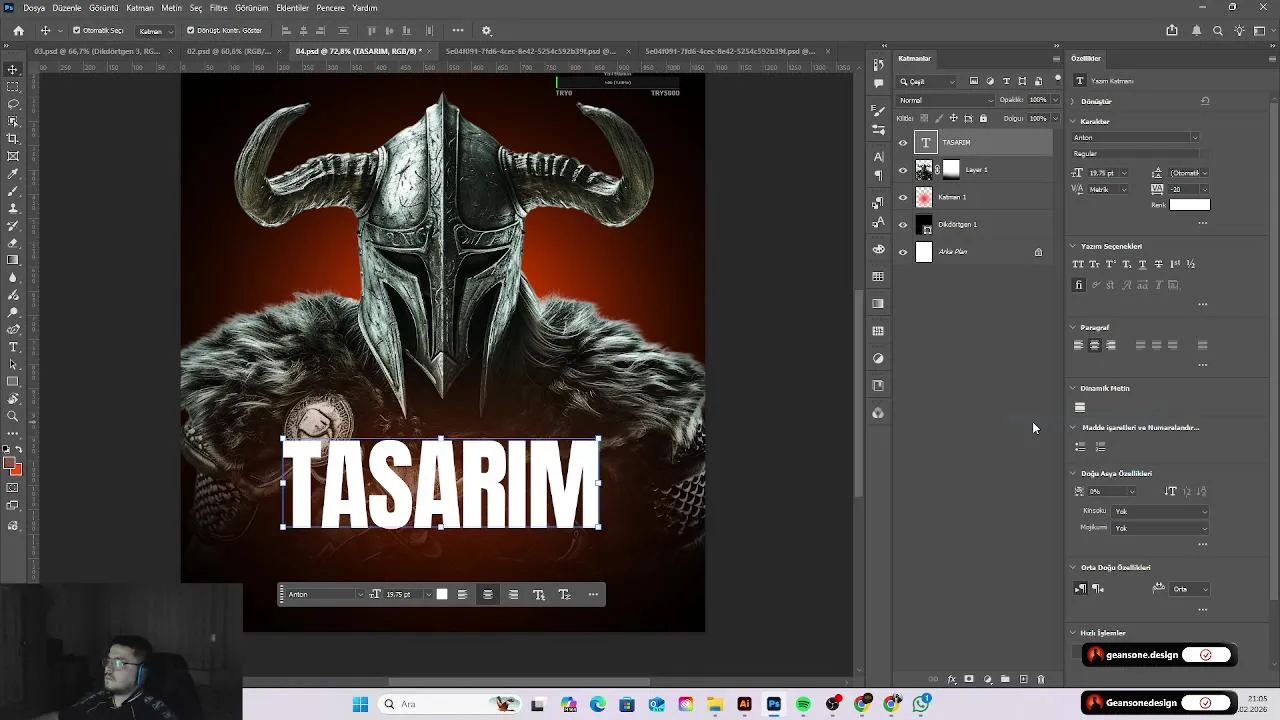Open the Filtre menu

click(x=218, y=7)
